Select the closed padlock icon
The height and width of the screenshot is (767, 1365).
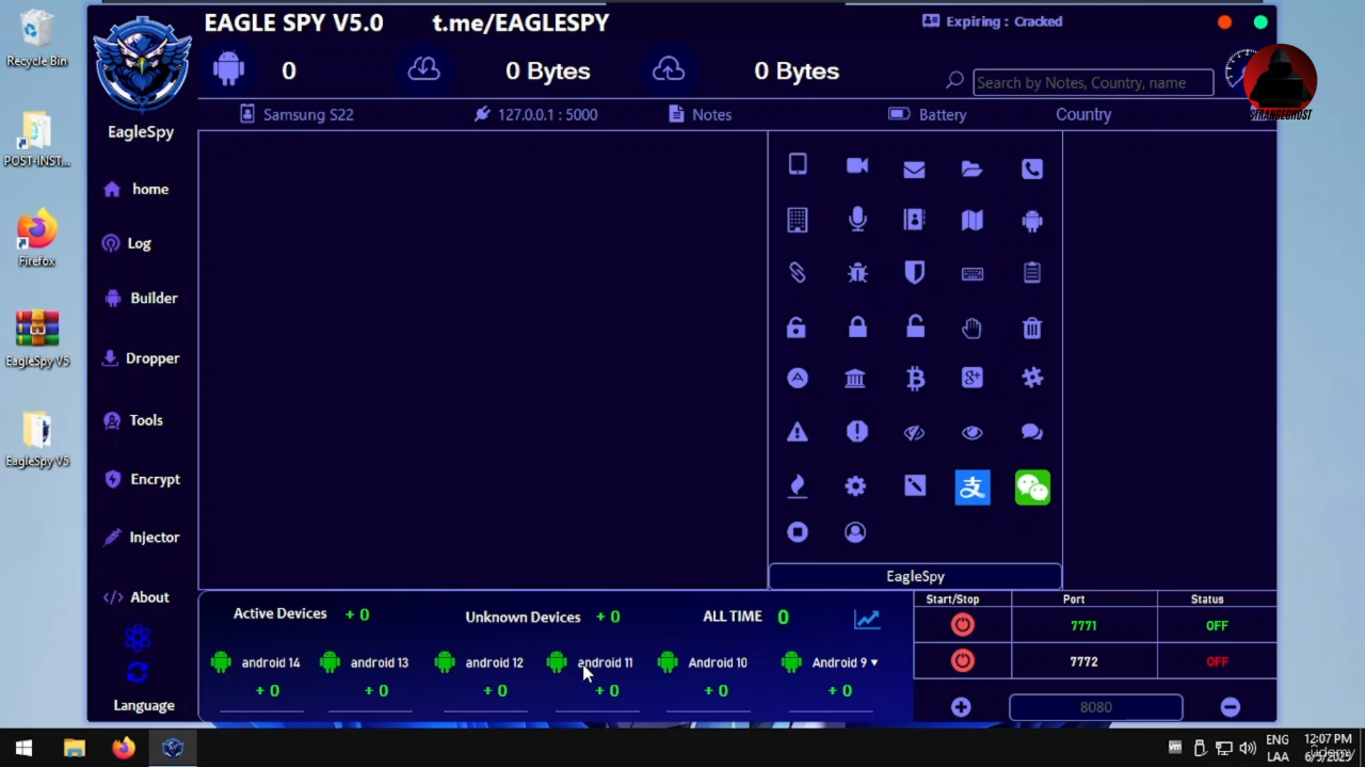coord(857,327)
